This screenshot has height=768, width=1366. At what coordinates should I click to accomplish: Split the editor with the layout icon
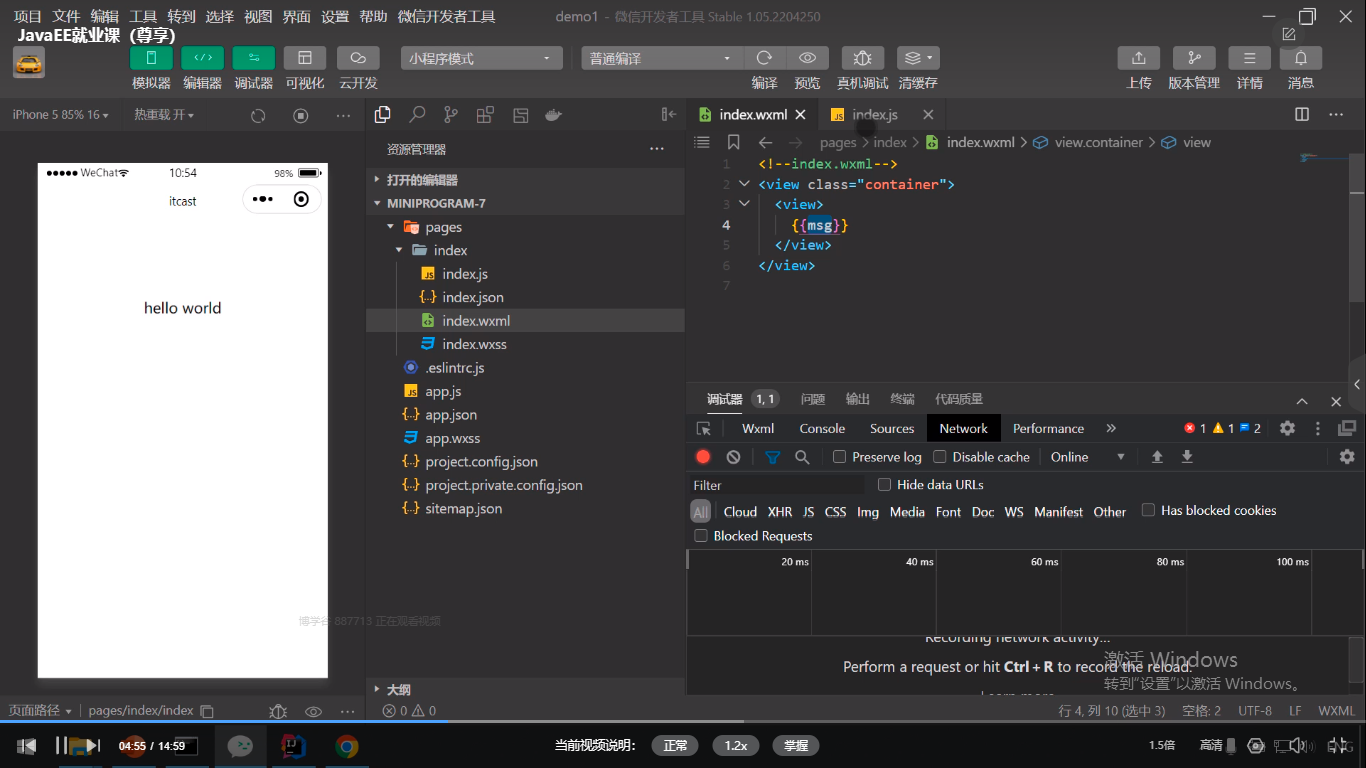click(x=1302, y=114)
